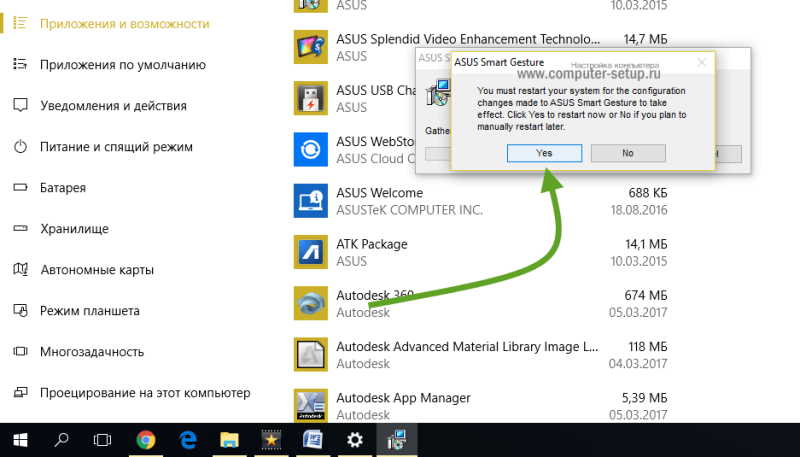Image resolution: width=800 pixels, height=457 pixels.
Task: Click the ASUS WebStorage app icon
Action: [x=310, y=149]
